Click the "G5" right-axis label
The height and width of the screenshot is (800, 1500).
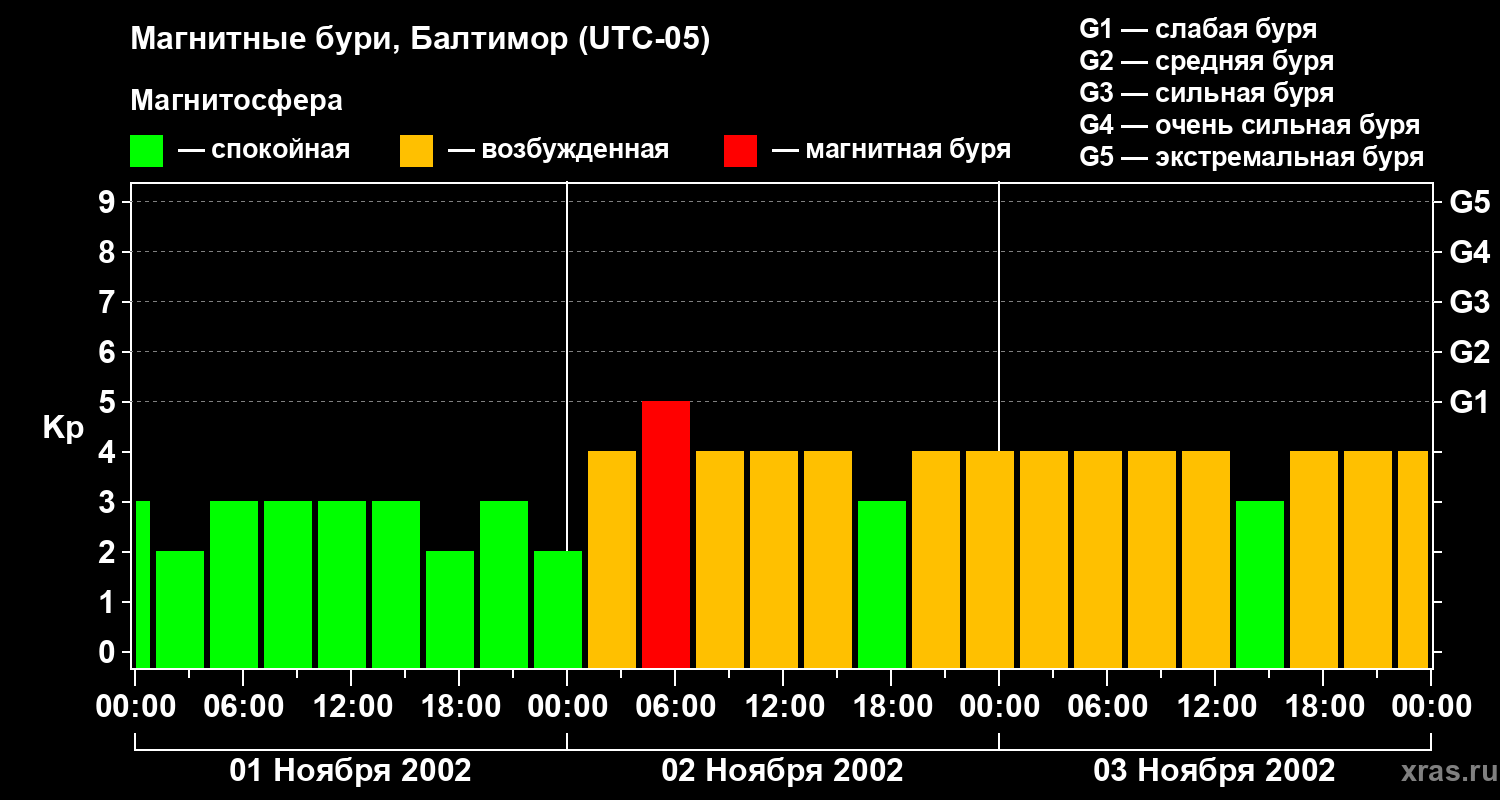click(x=1469, y=202)
